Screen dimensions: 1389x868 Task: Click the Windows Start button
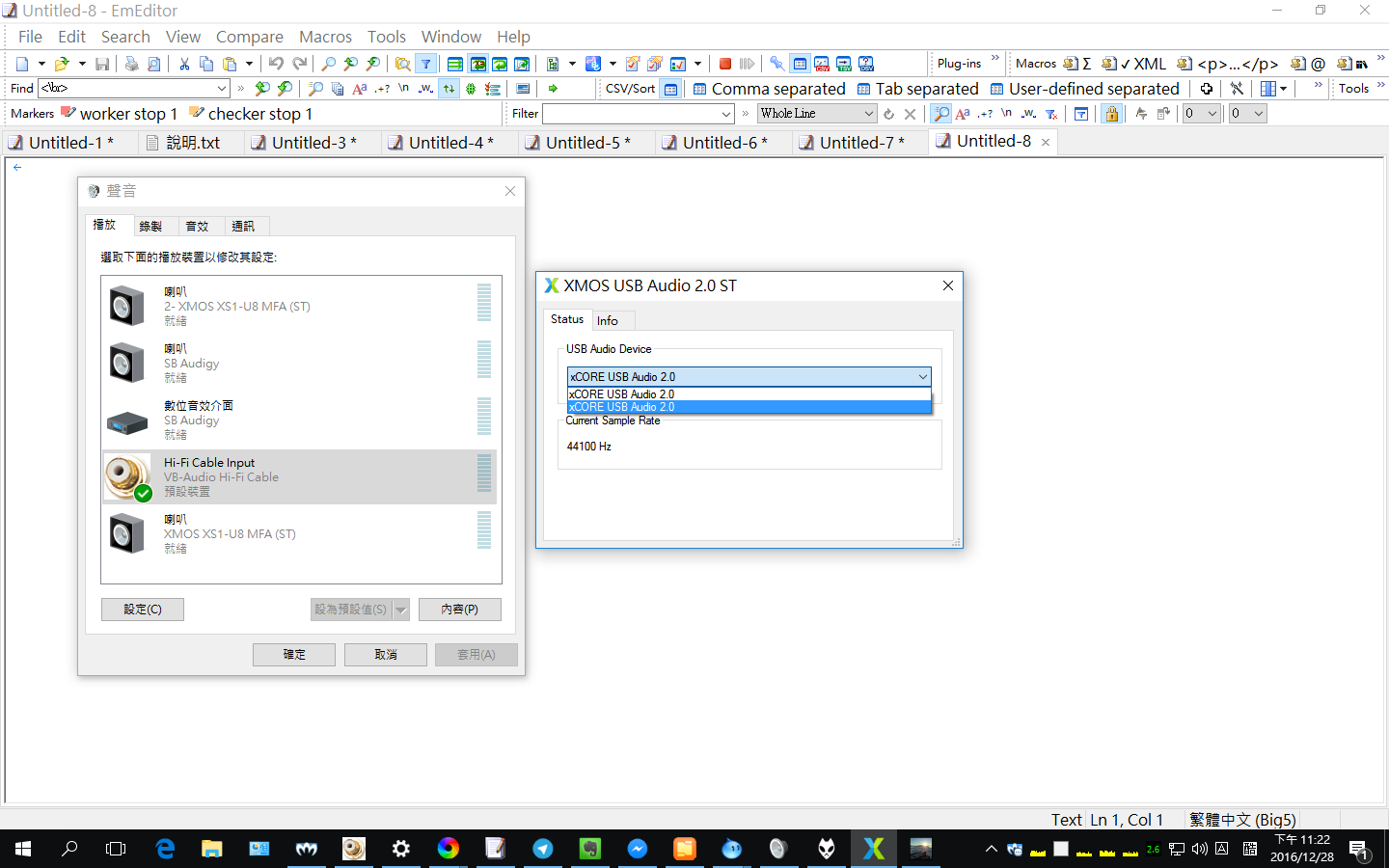click(x=23, y=849)
